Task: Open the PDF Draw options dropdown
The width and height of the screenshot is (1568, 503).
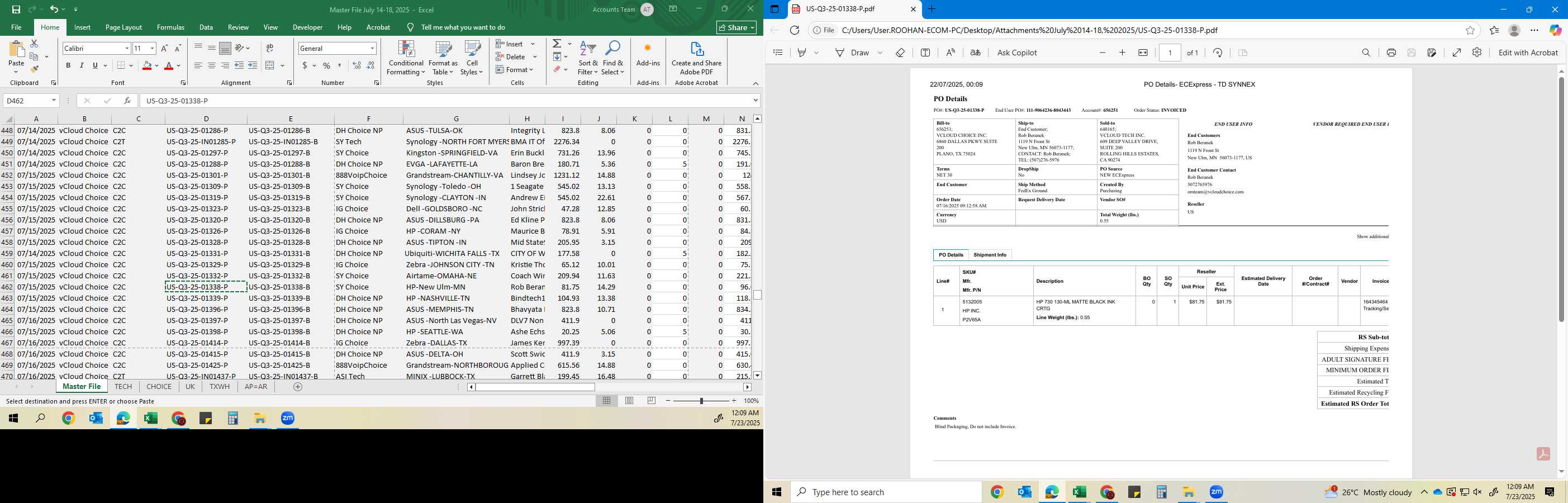Action: click(x=880, y=53)
